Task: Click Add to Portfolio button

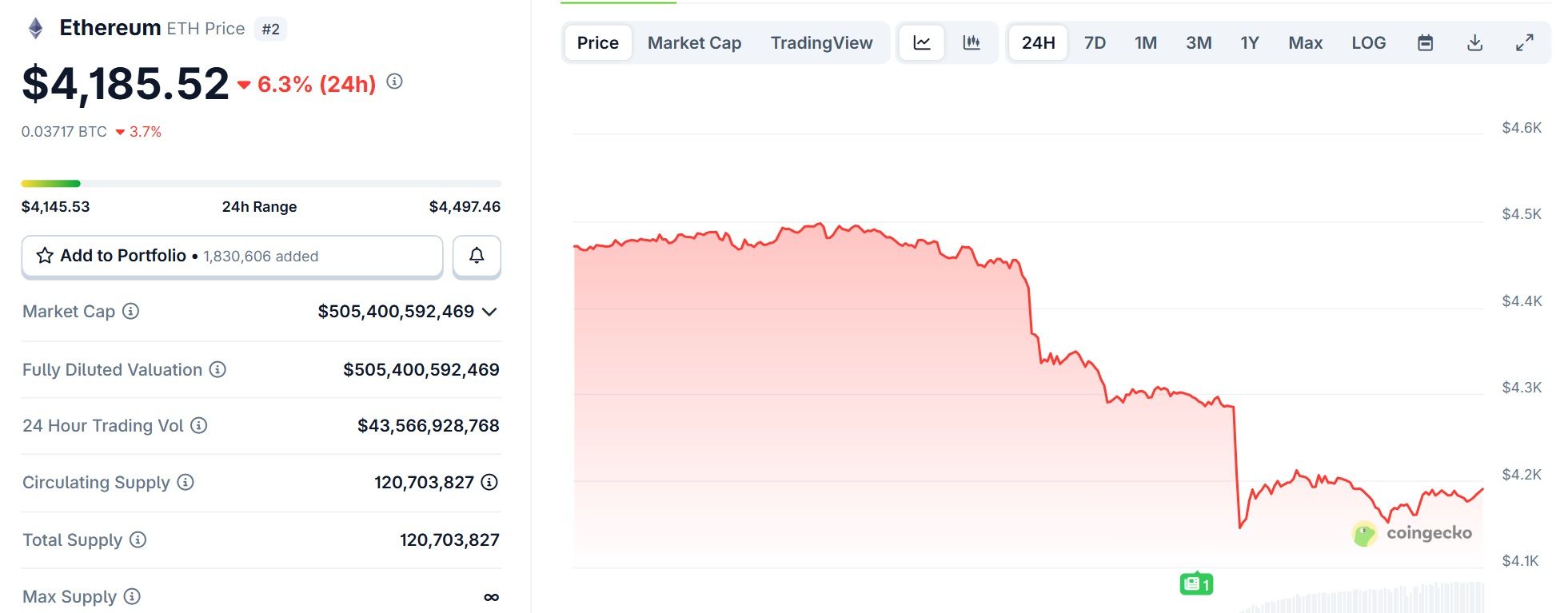Action: click(232, 256)
